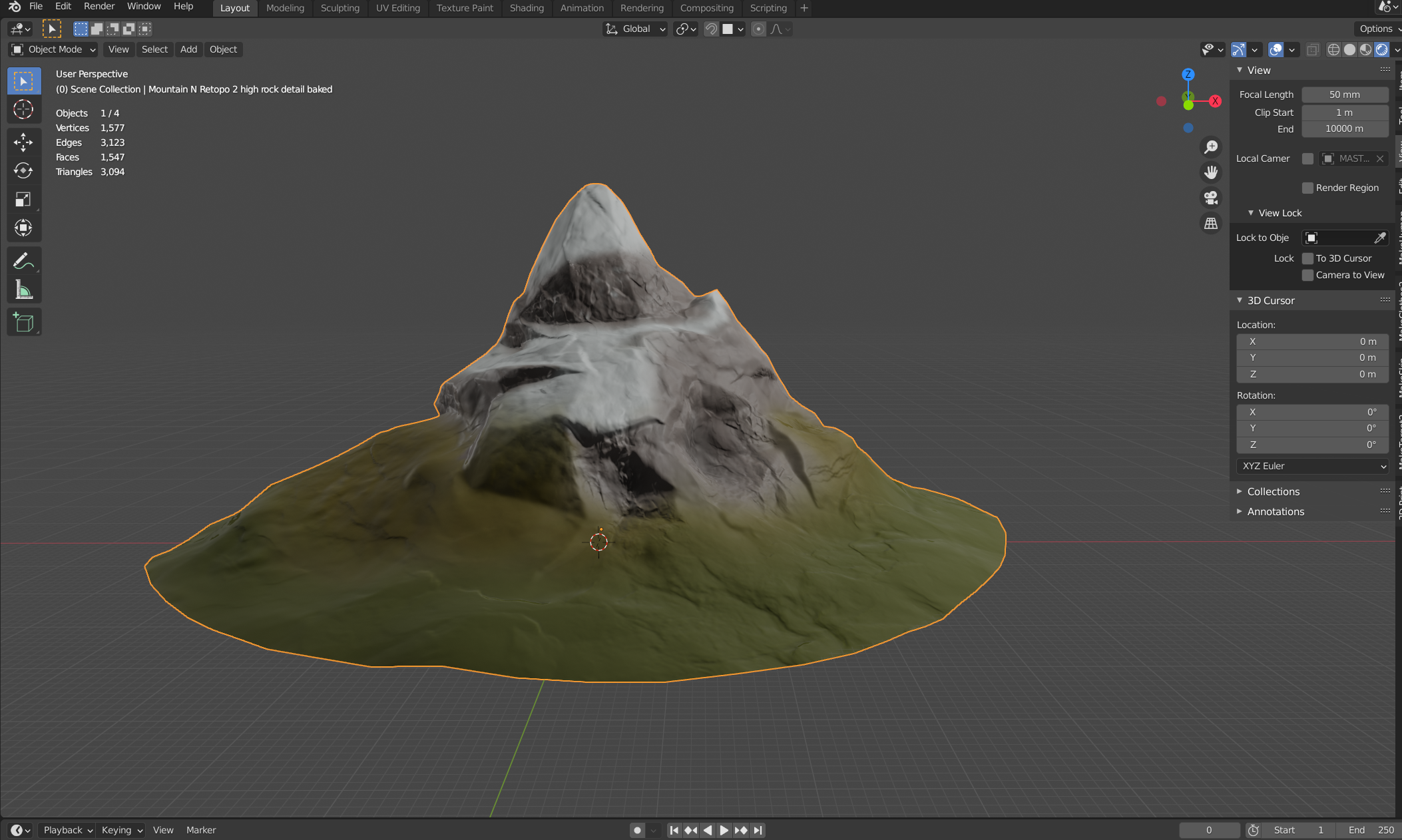The image size is (1402, 840).
Task: Activate the Annotate pencil tool
Action: pos(23,261)
